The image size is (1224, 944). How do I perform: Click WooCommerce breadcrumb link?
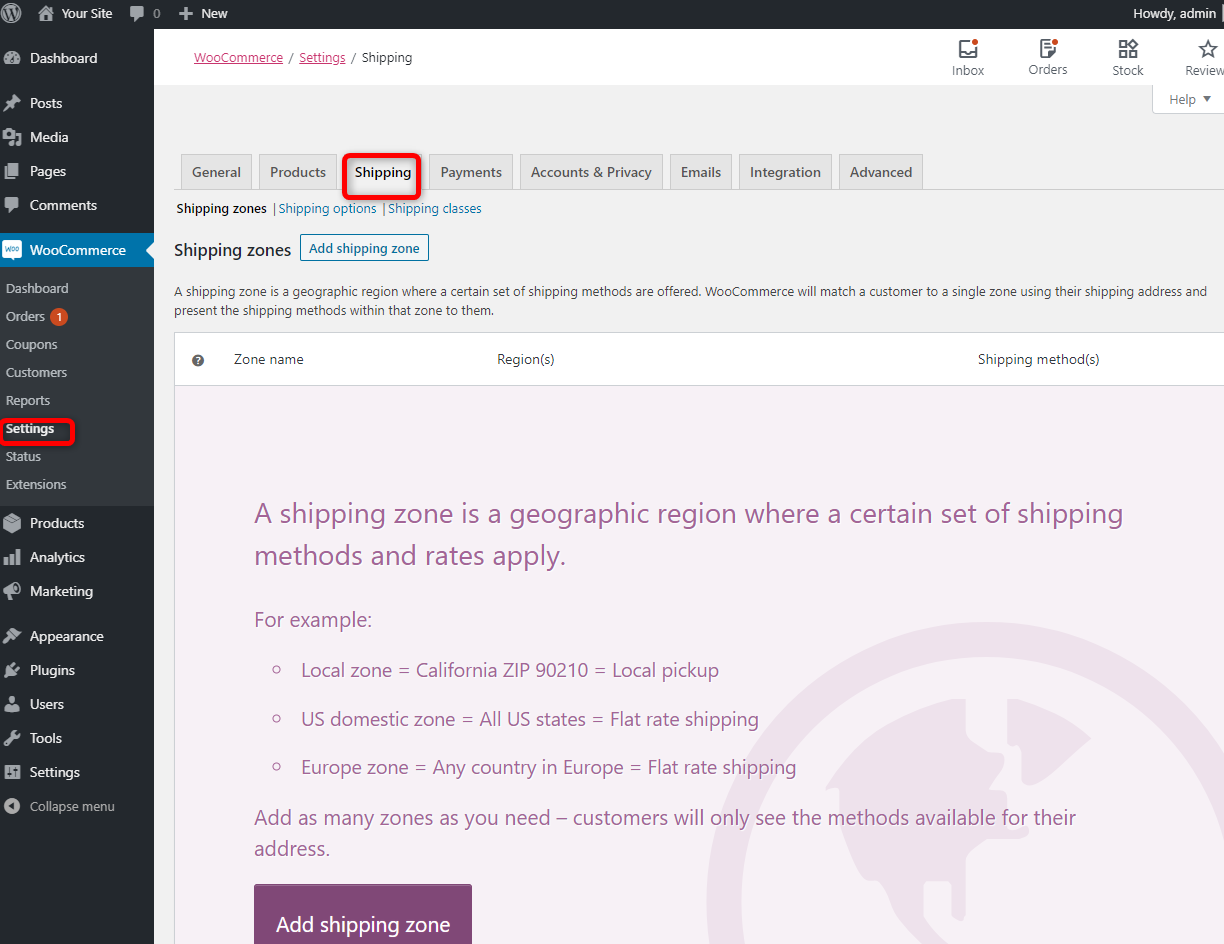(x=238, y=58)
